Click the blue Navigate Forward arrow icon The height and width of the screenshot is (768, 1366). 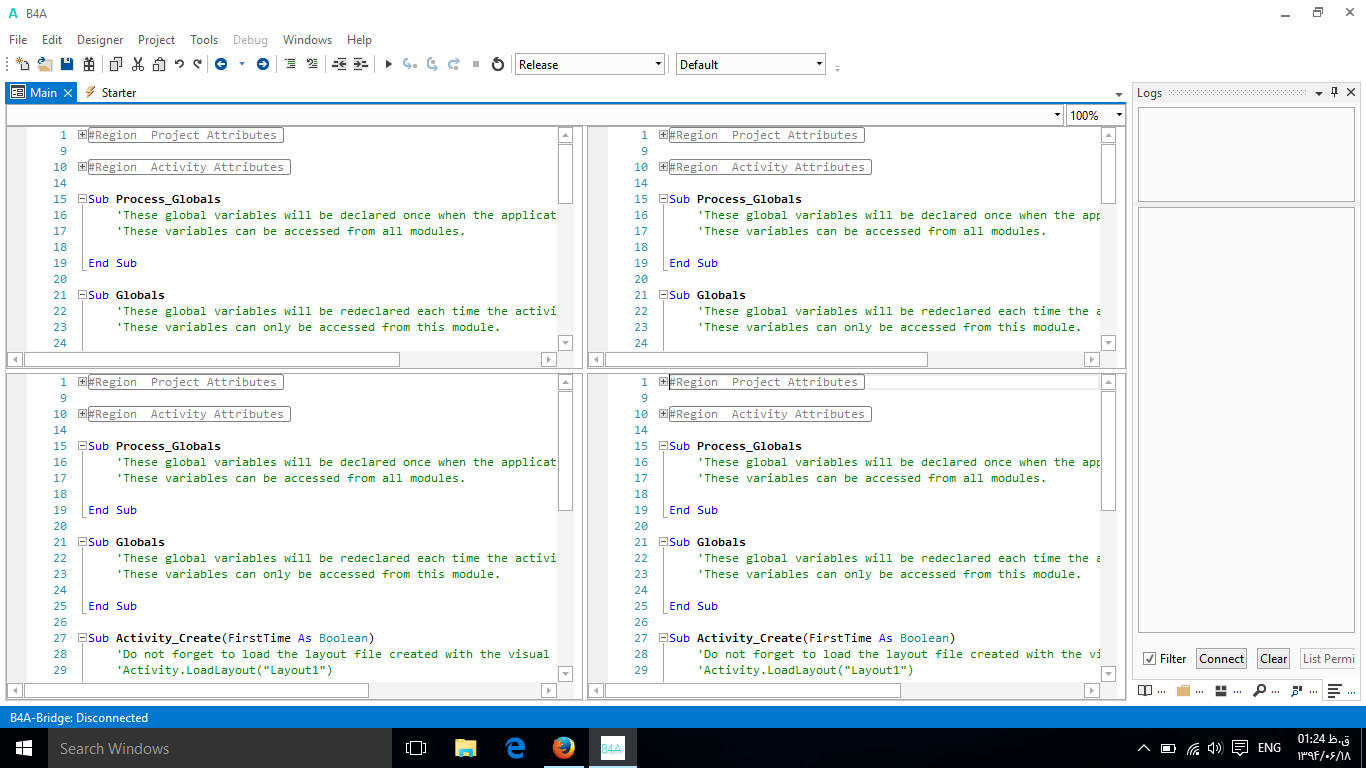pyautogui.click(x=262, y=63)
